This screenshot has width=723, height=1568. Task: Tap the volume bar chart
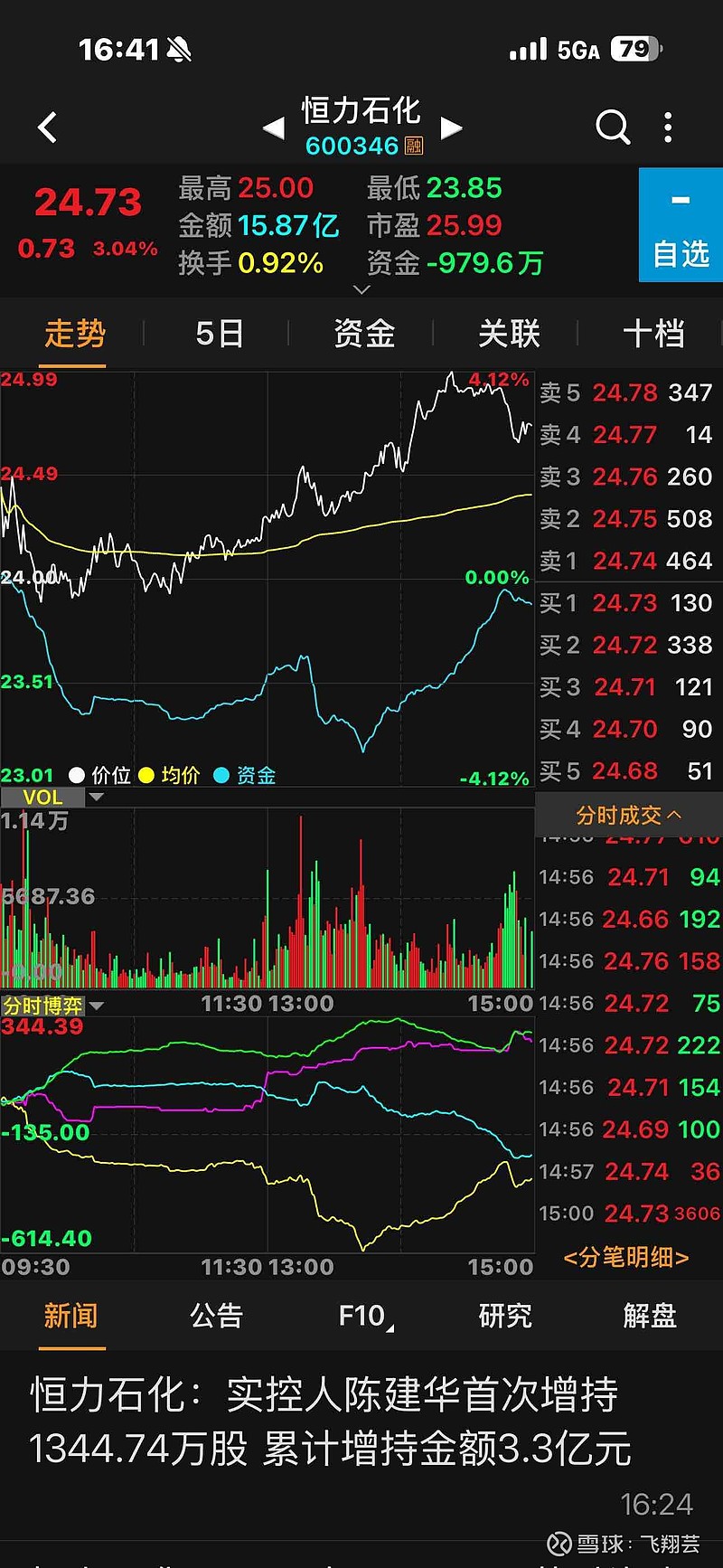(x=267, y=900)
